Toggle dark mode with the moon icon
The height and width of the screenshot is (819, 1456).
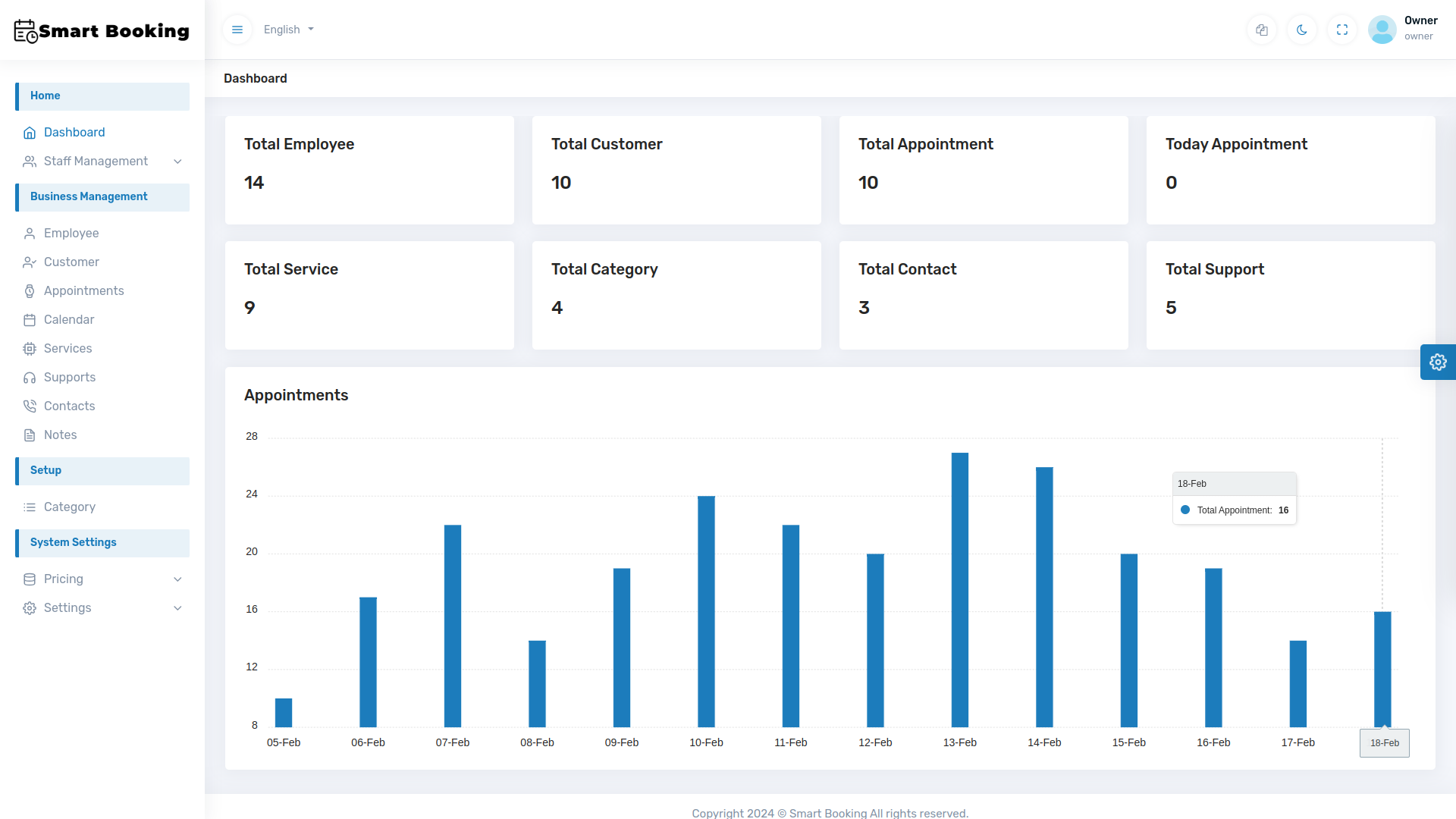click(1301, 30)
